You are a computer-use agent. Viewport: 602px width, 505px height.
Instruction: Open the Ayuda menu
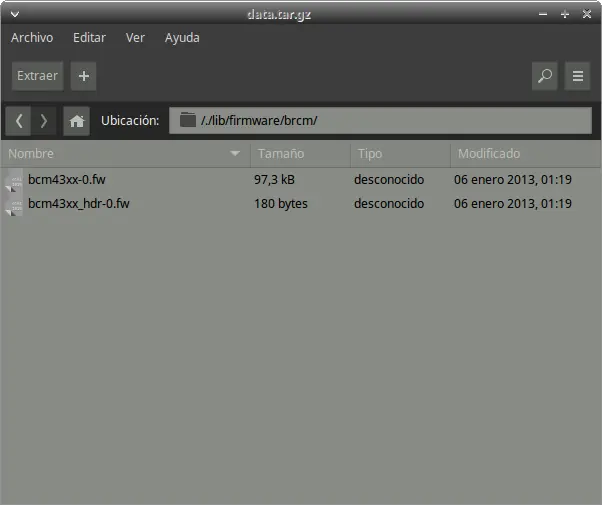[x=182, y=38]
